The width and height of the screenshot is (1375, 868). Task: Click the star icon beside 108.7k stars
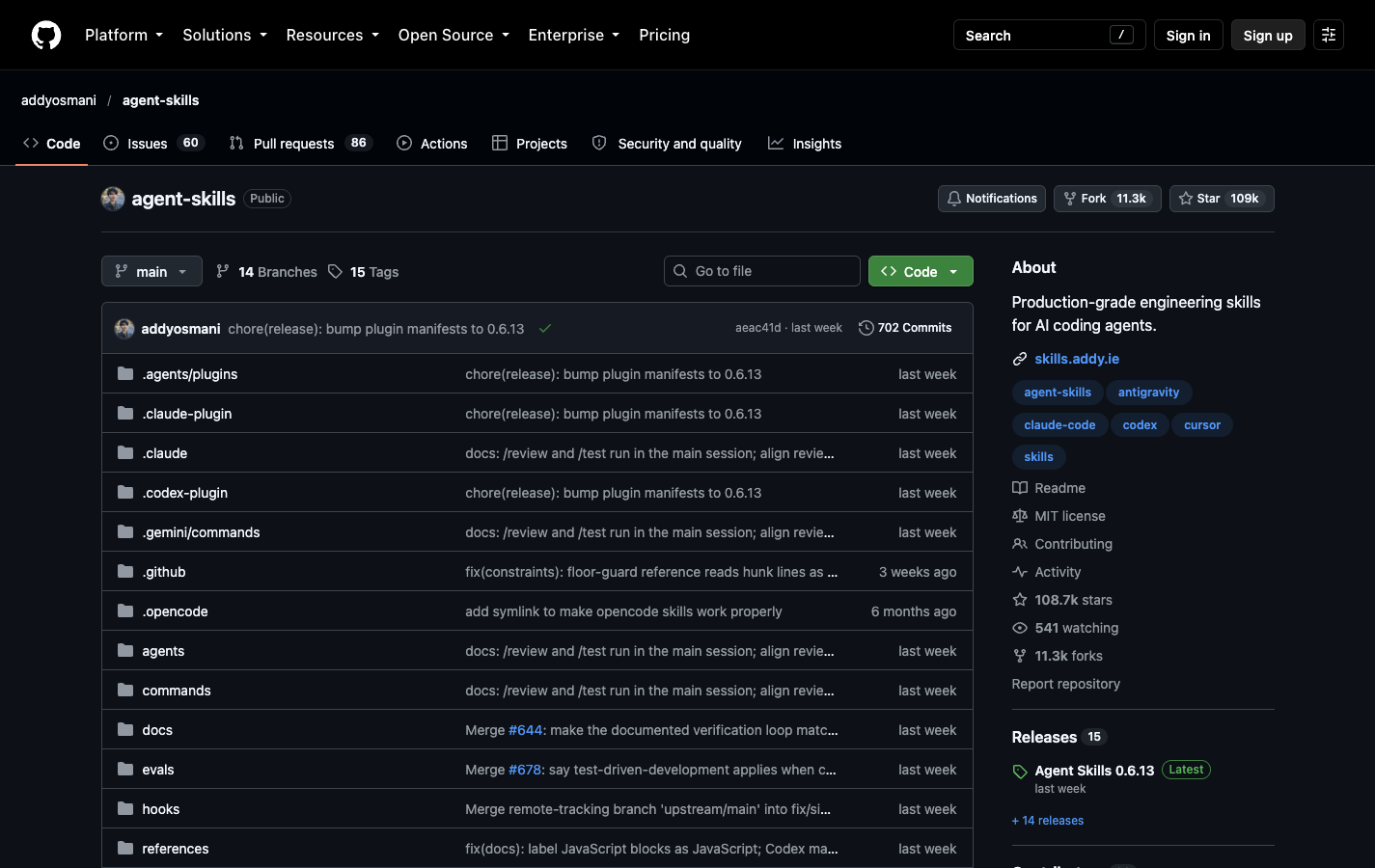[1020, 600]
